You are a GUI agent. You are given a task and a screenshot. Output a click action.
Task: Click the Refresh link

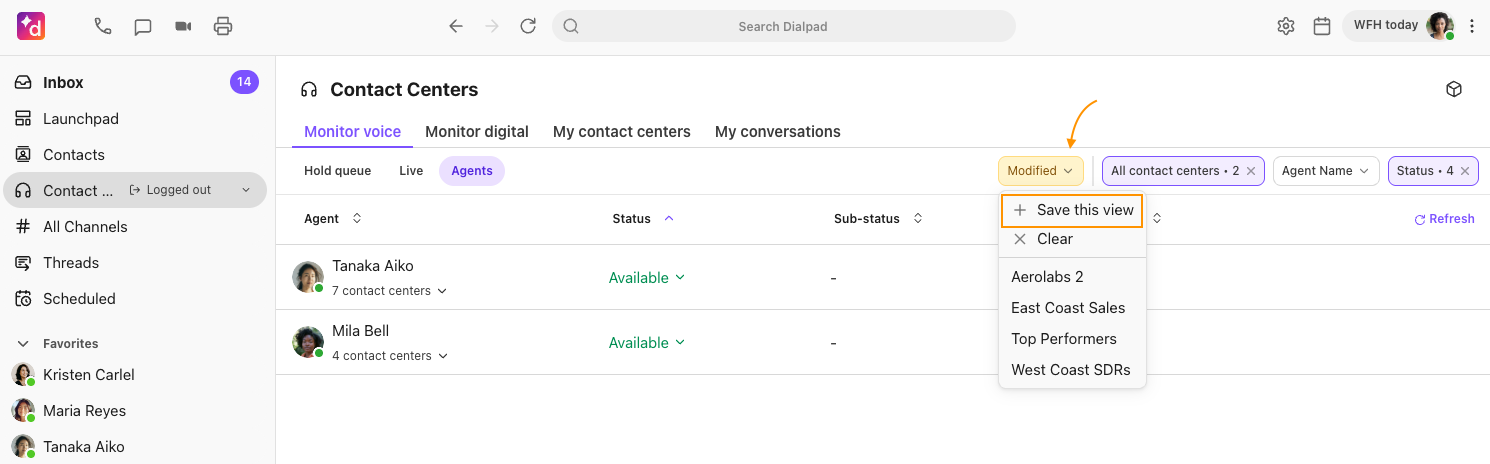click(x=1444, y=219)
